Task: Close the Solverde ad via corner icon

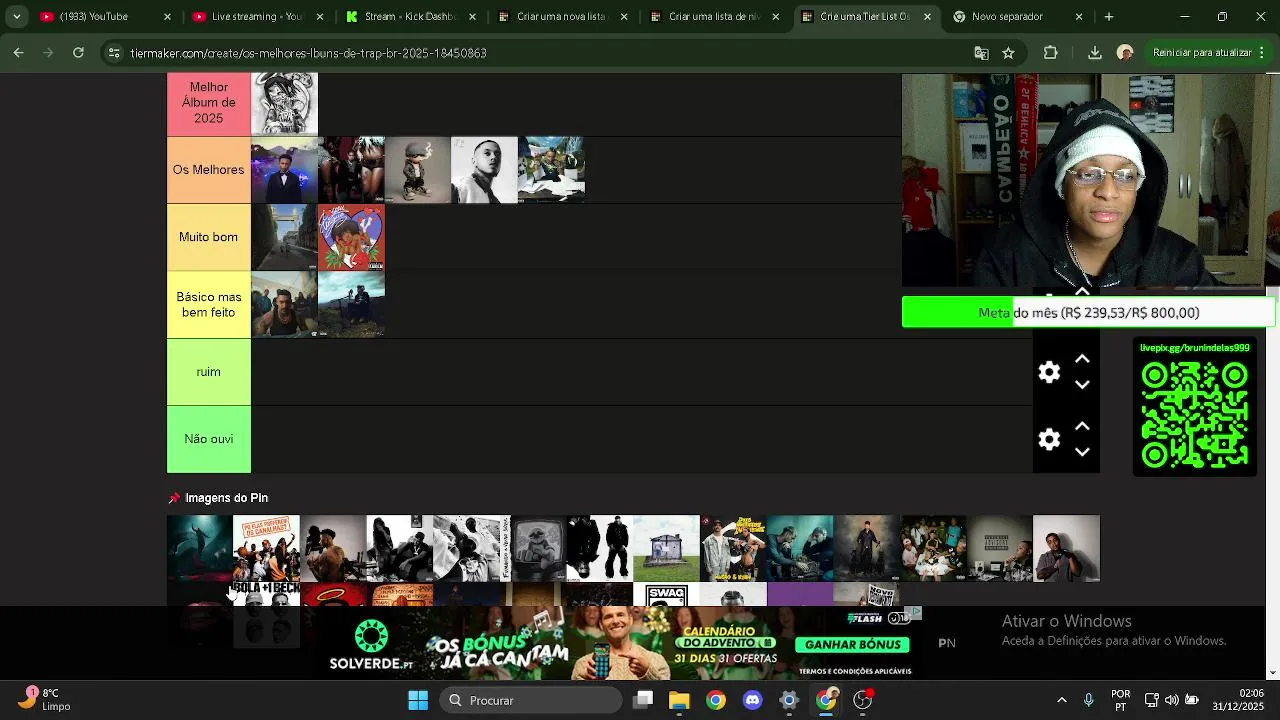Action: [915, 610]
